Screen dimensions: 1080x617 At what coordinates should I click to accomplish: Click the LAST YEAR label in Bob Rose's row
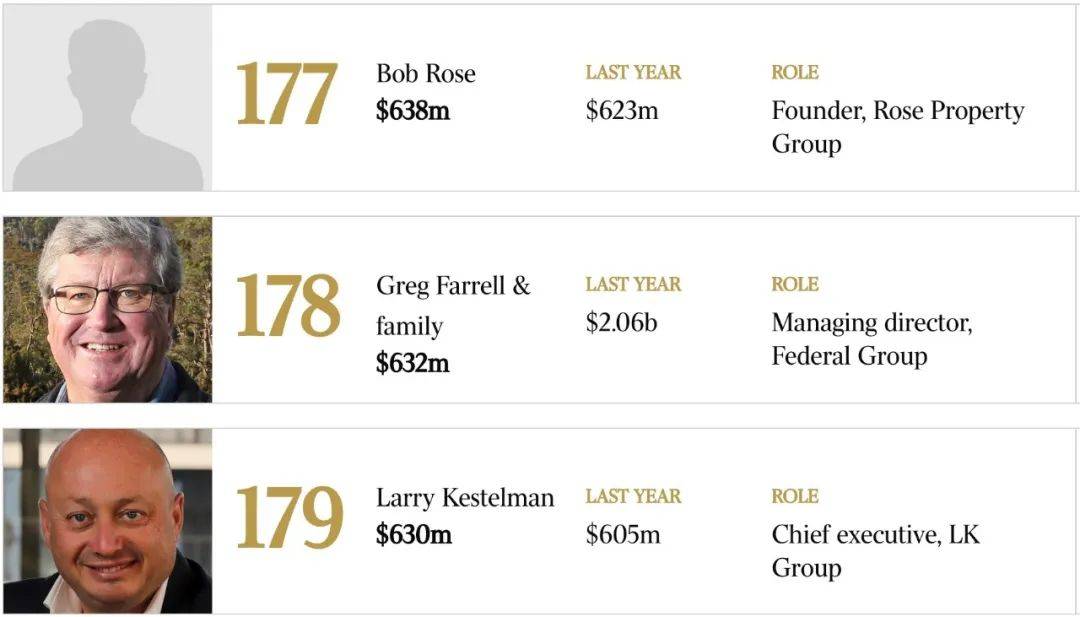pyautogui.click(x=633, y=72)
